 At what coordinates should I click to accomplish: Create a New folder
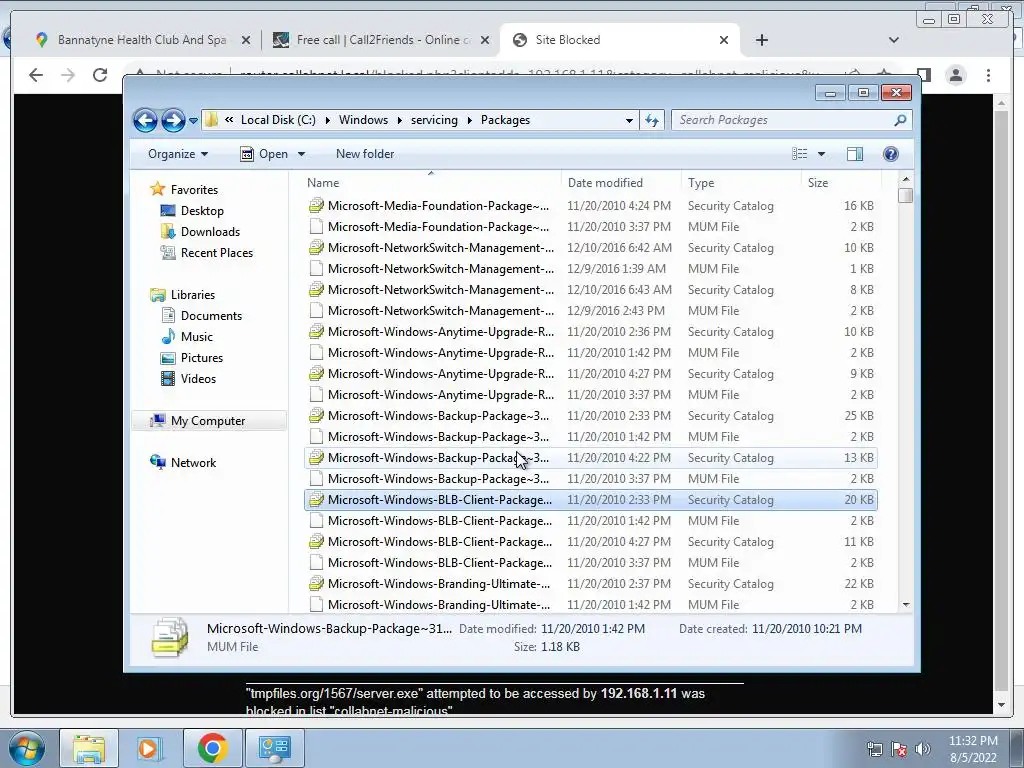coord(365,154)
